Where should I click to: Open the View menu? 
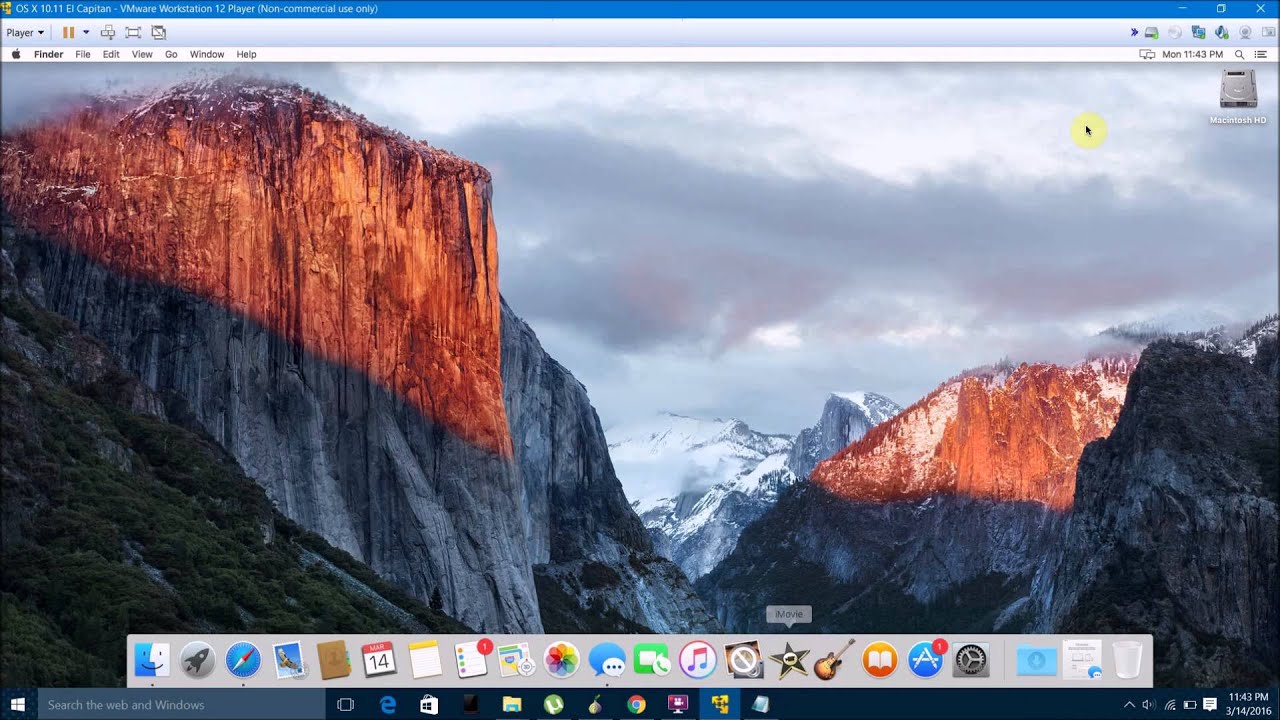[x=142, y=55]
